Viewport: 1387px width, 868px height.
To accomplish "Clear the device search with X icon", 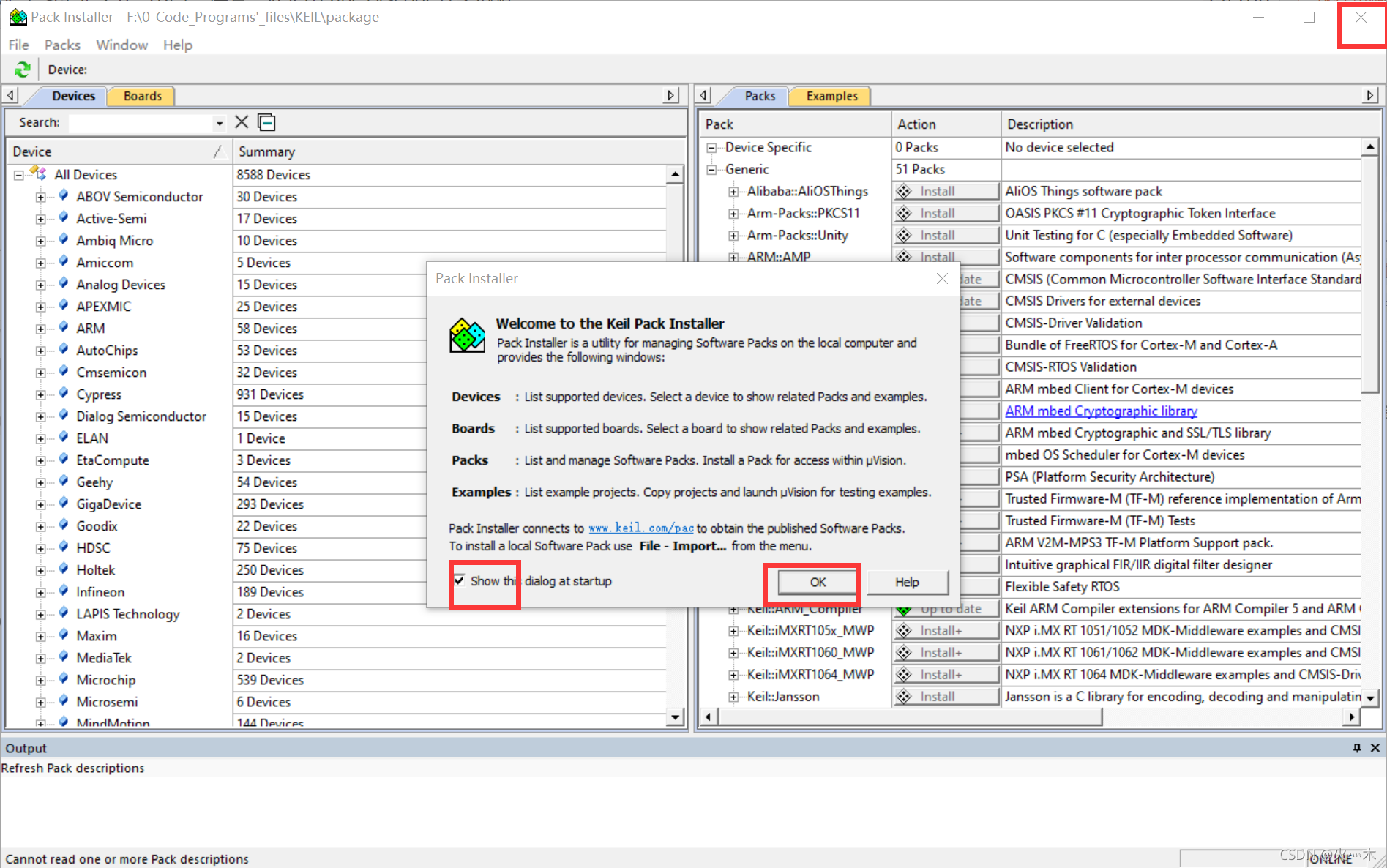I will (242, 122).
